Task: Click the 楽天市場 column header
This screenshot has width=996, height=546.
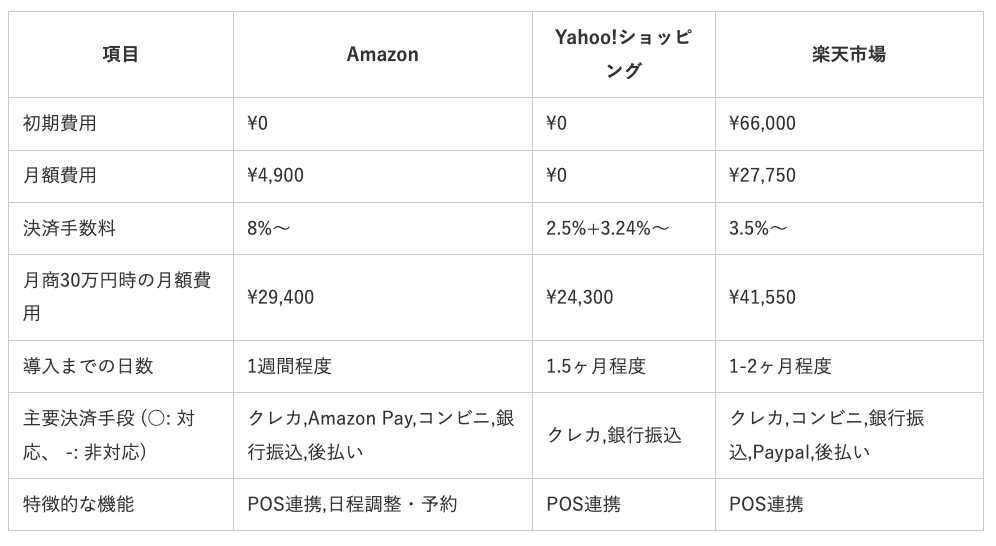Action: [x=849, y=55]
